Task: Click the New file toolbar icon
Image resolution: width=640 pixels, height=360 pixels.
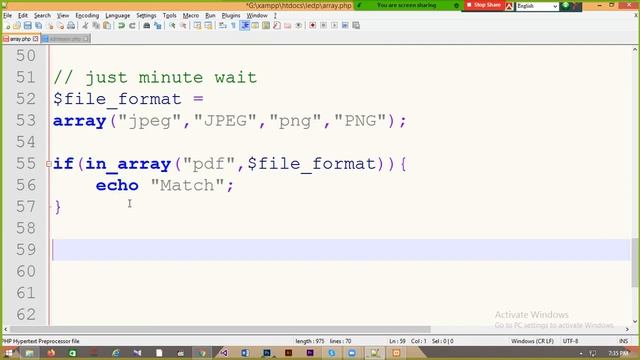Action: pyautogui.click(x=7, y=26)
